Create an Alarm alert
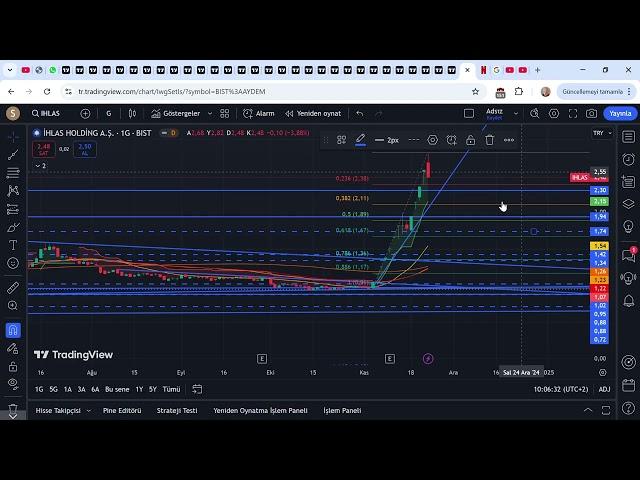 click(x=259, y=113)
